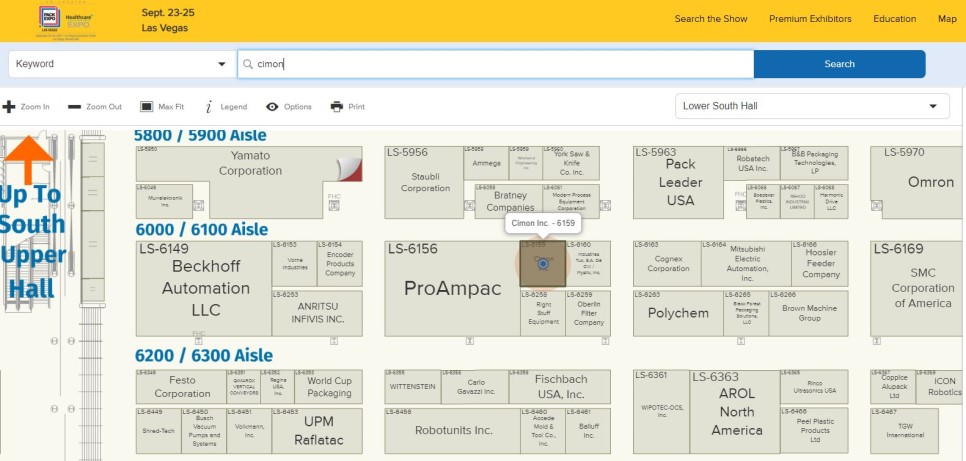Select the Festo Corporation booth

point(181,386)
